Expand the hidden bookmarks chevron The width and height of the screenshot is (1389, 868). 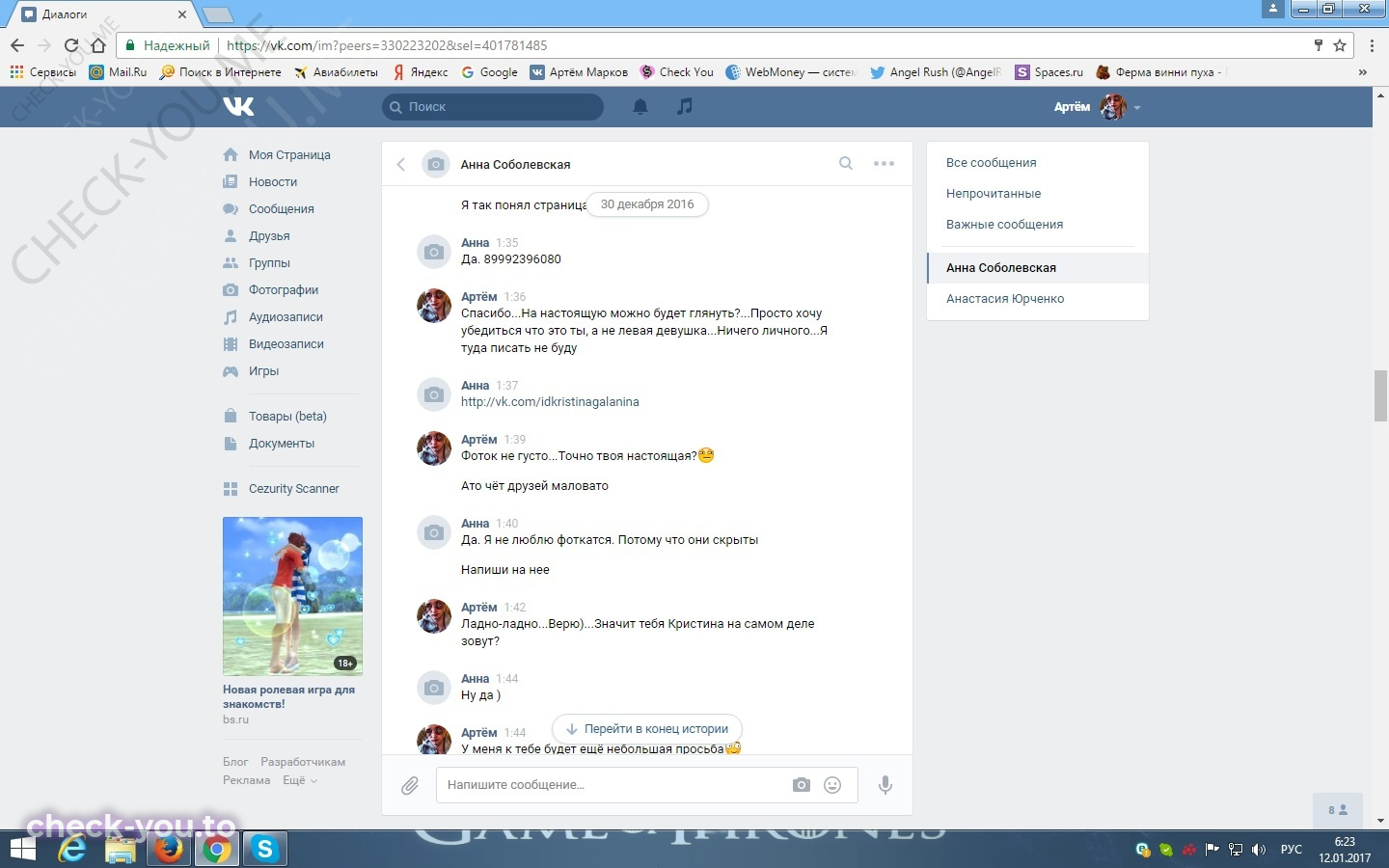click(1363, 72)
